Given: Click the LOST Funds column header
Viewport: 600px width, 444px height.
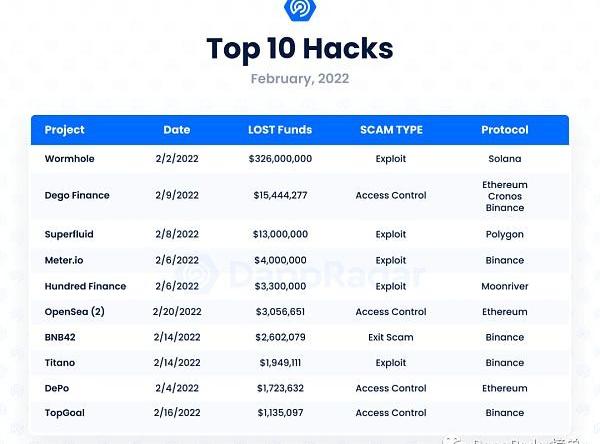Looking at the screenshot, I should (x=280, y=130).
